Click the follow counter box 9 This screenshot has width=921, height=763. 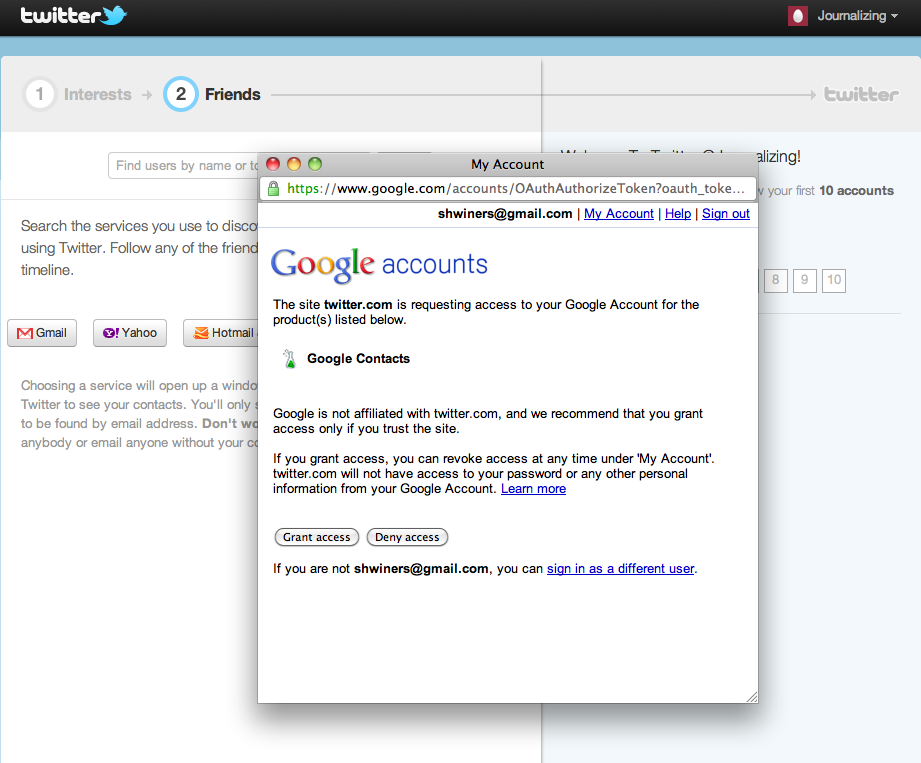click(x=805, y=280)
